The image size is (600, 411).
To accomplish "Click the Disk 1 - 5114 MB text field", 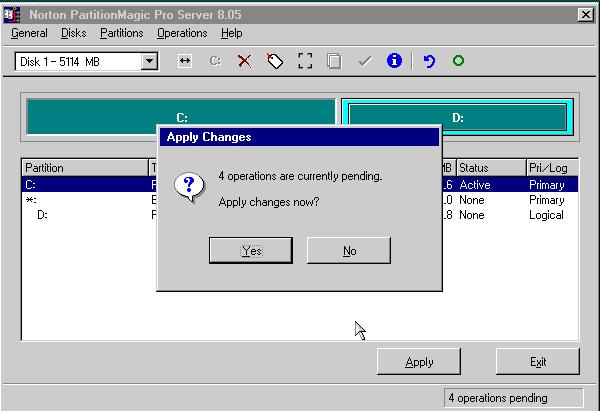I will click(78, 62).
